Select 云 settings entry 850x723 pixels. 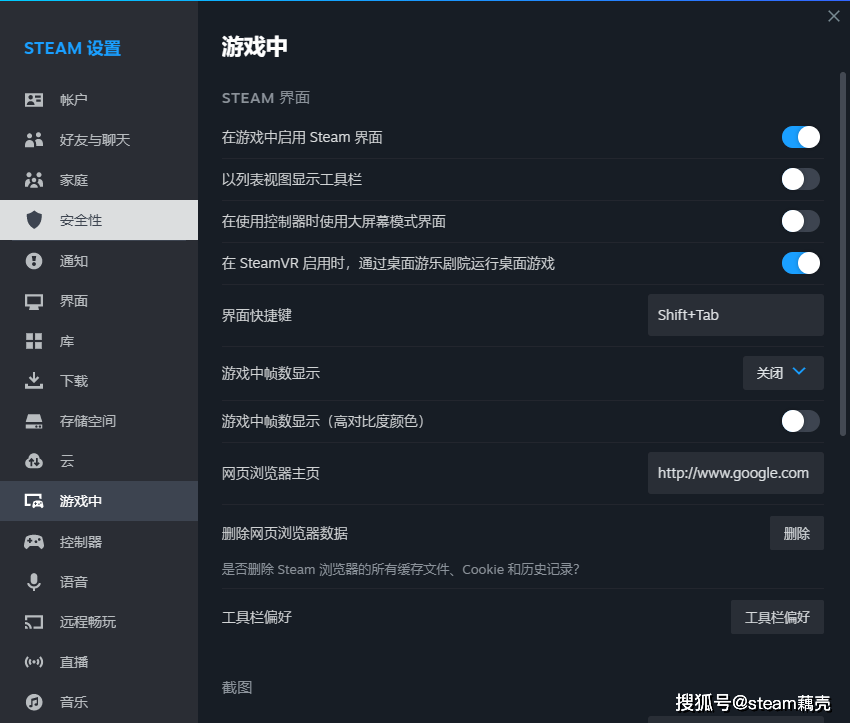click(x=99, y=461)
